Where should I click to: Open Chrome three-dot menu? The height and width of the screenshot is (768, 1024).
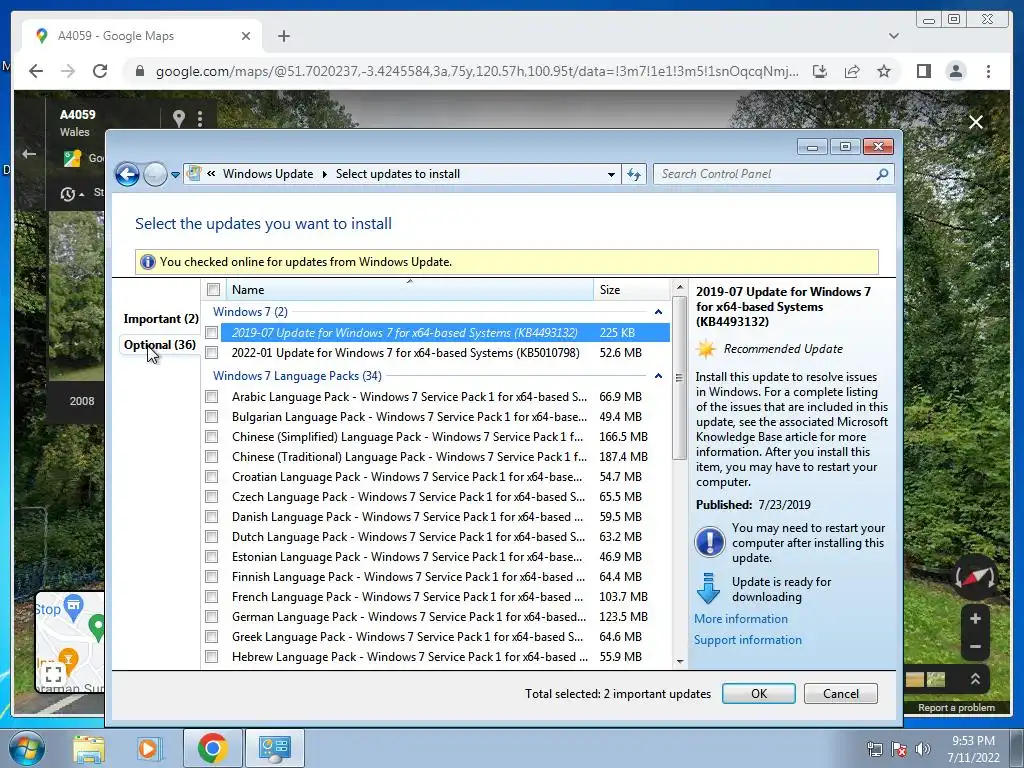tap(988, 71)
